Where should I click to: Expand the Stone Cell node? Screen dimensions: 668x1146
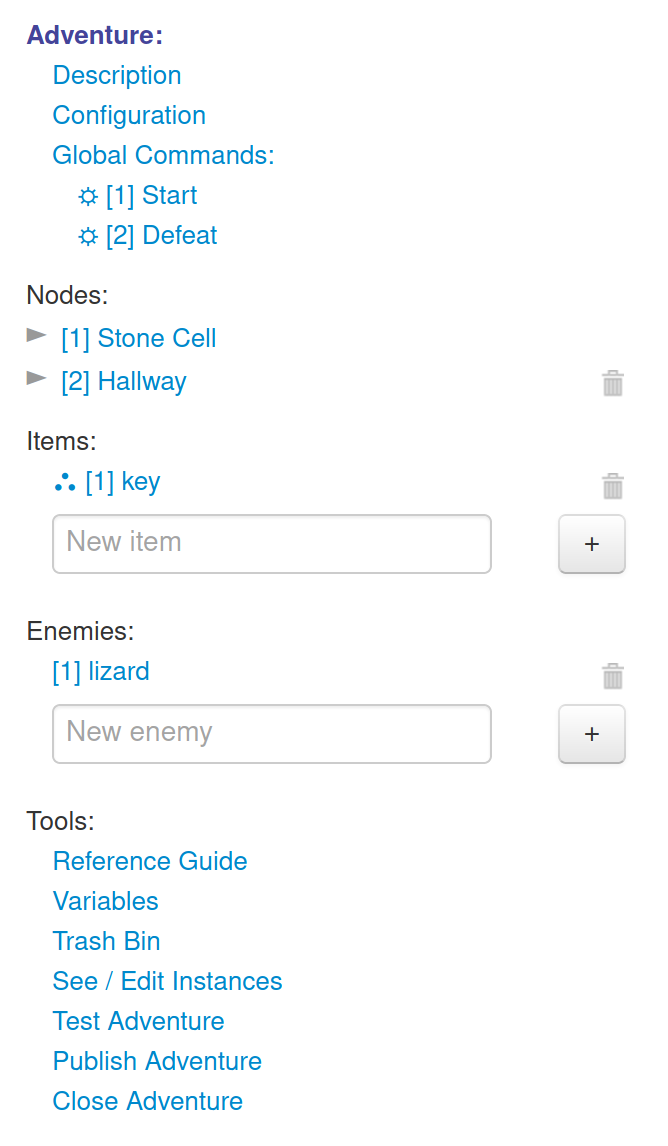coord(36,335)
